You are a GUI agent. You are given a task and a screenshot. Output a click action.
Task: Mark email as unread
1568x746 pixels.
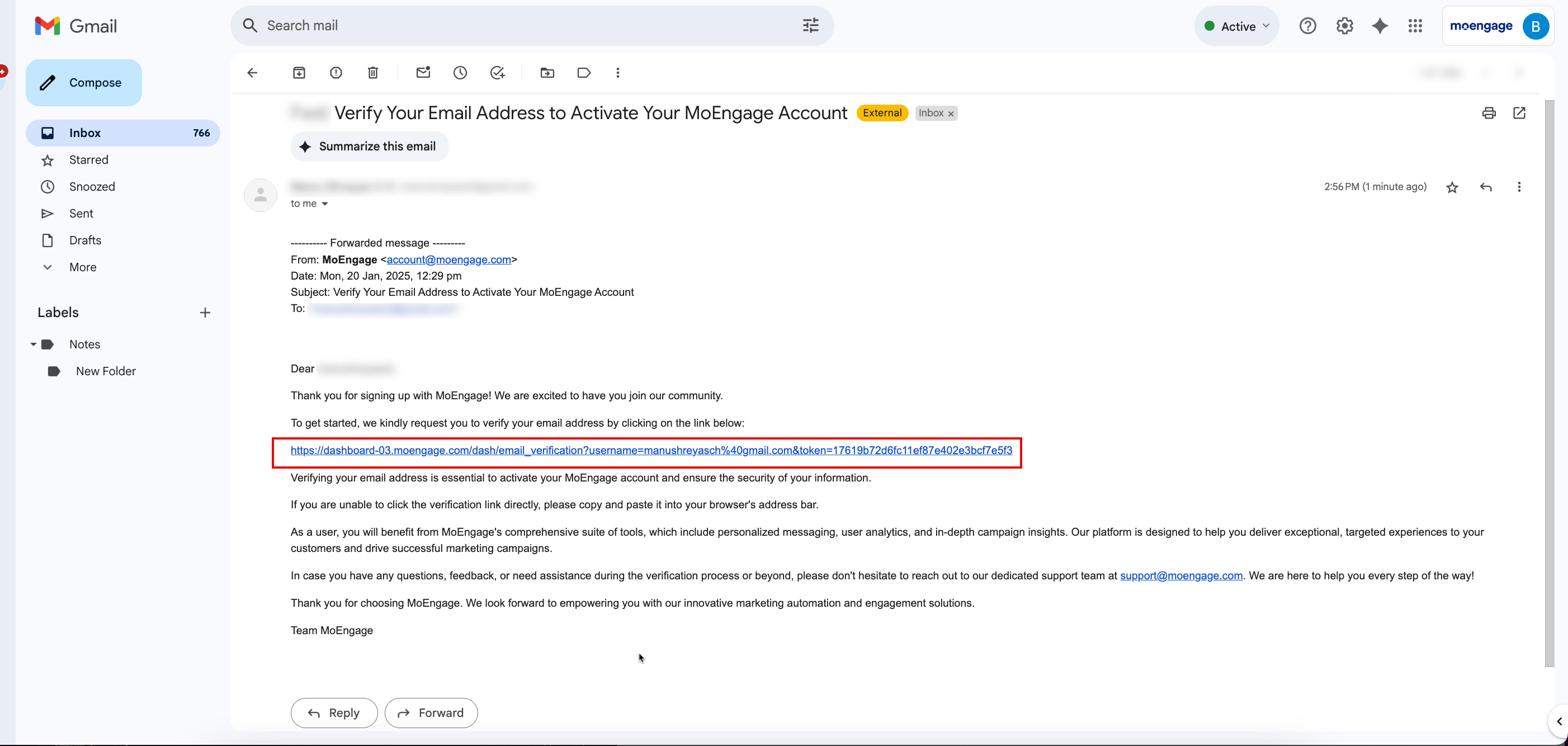423,73
